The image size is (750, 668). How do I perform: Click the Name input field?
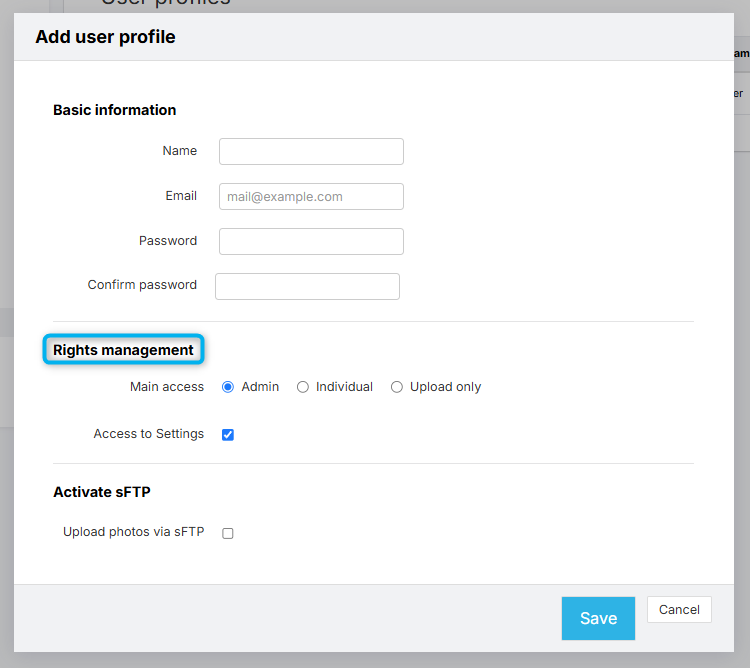(311, 152)
